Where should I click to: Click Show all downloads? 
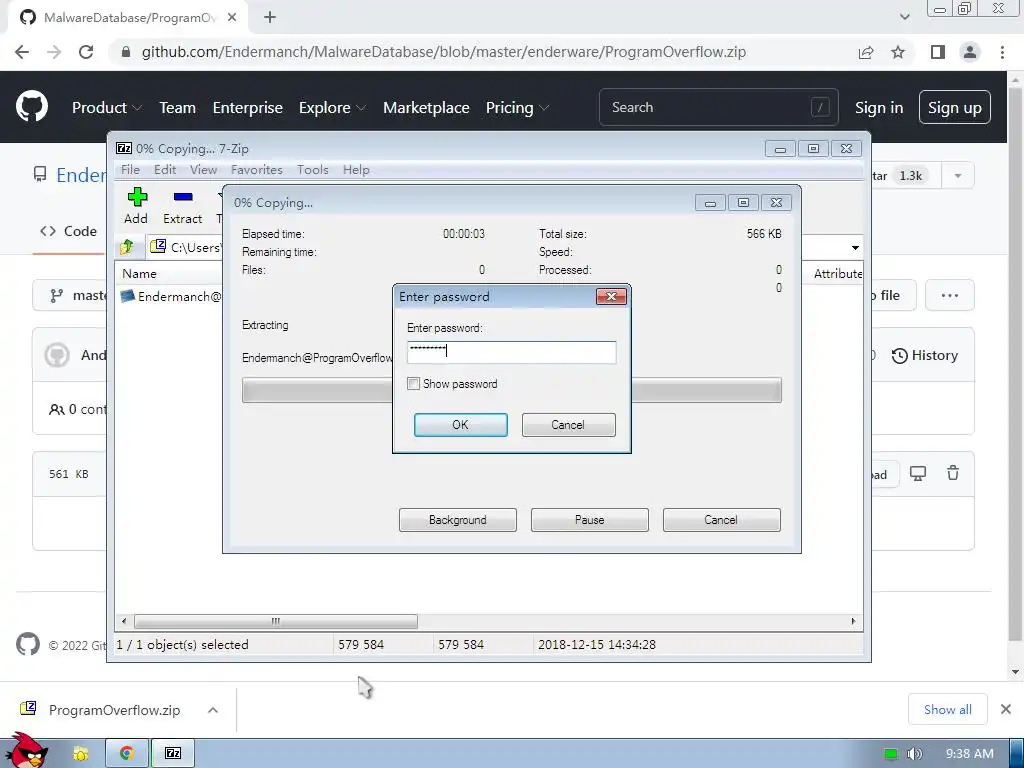[948, 709]
